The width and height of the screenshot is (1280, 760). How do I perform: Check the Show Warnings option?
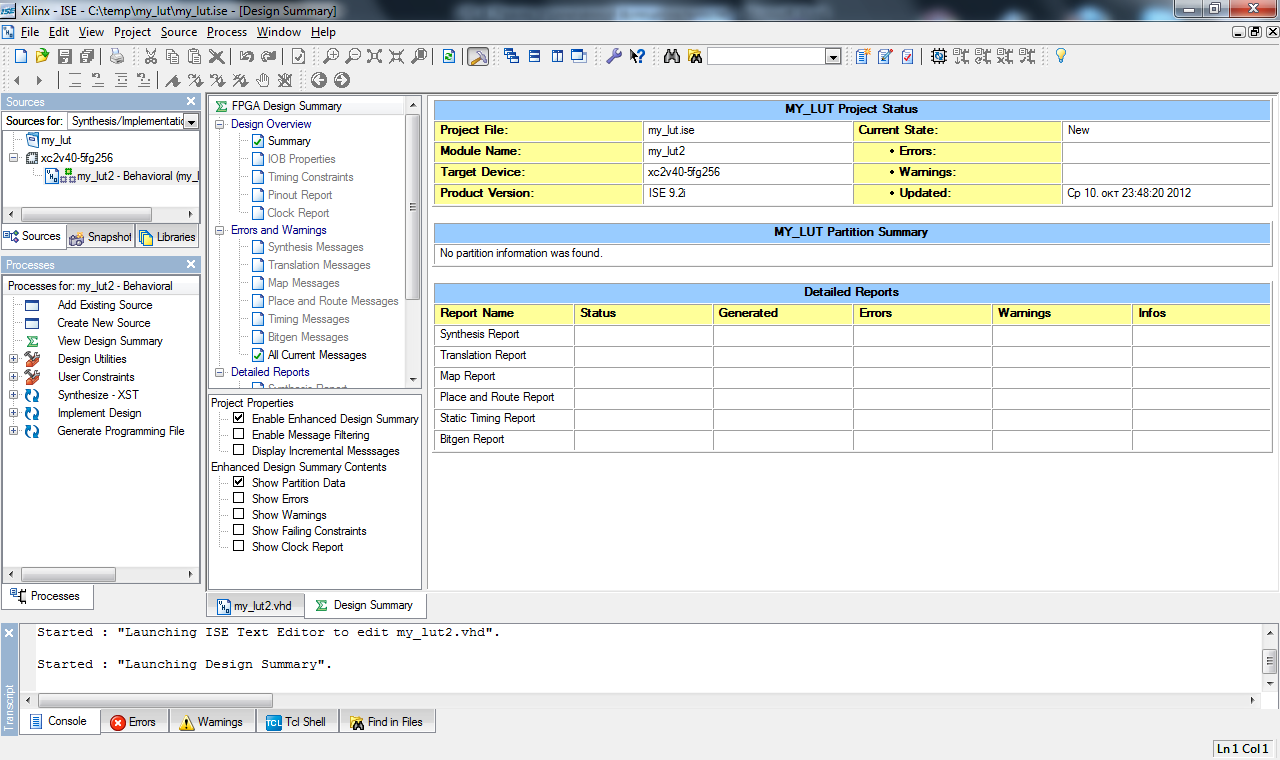point(238,515)
